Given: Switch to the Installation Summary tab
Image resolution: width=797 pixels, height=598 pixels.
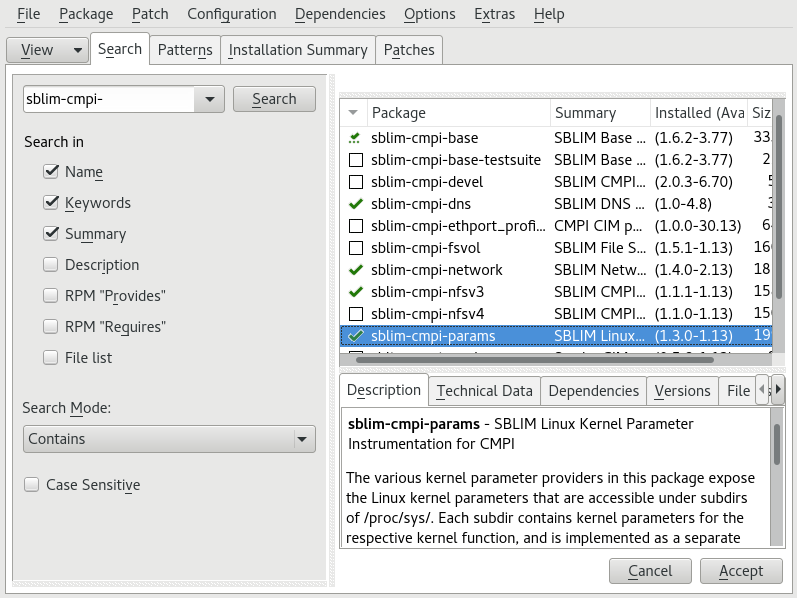Looking at the screenshot, I should [298, 50].
